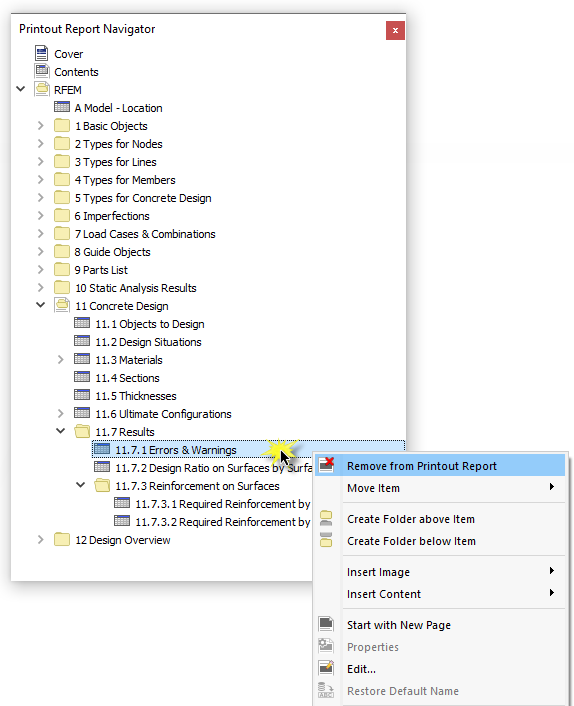Image resolution: width=574 pixels, height=706 pixels.
Task: Click the Remove from Printout Report icon
Action: pyautogui.click(x=326, y=465)
